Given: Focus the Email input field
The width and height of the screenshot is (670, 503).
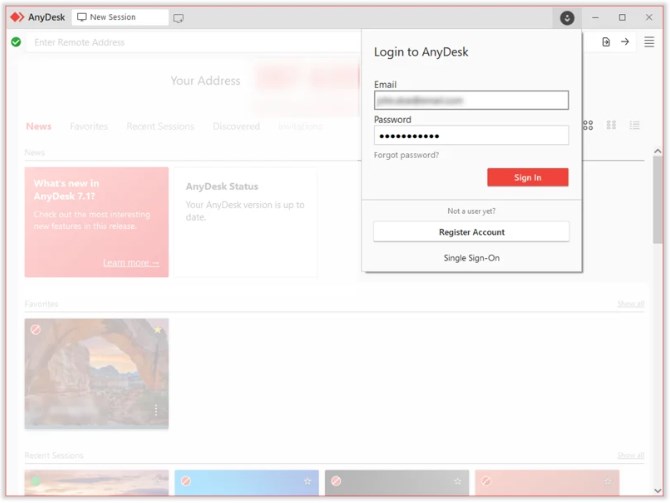Looking at the screenshot, I should click(x=471, y=100).
